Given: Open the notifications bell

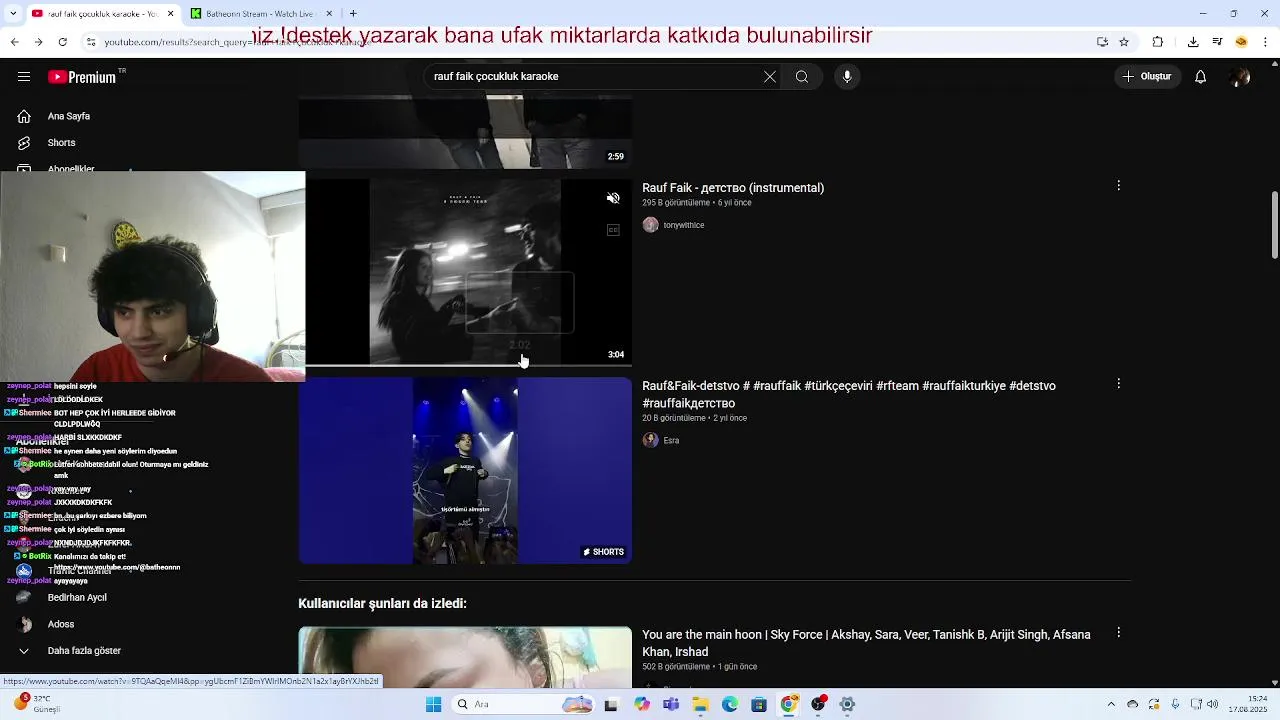Looking at the screenshot, I should click(x=1201, y=77).
